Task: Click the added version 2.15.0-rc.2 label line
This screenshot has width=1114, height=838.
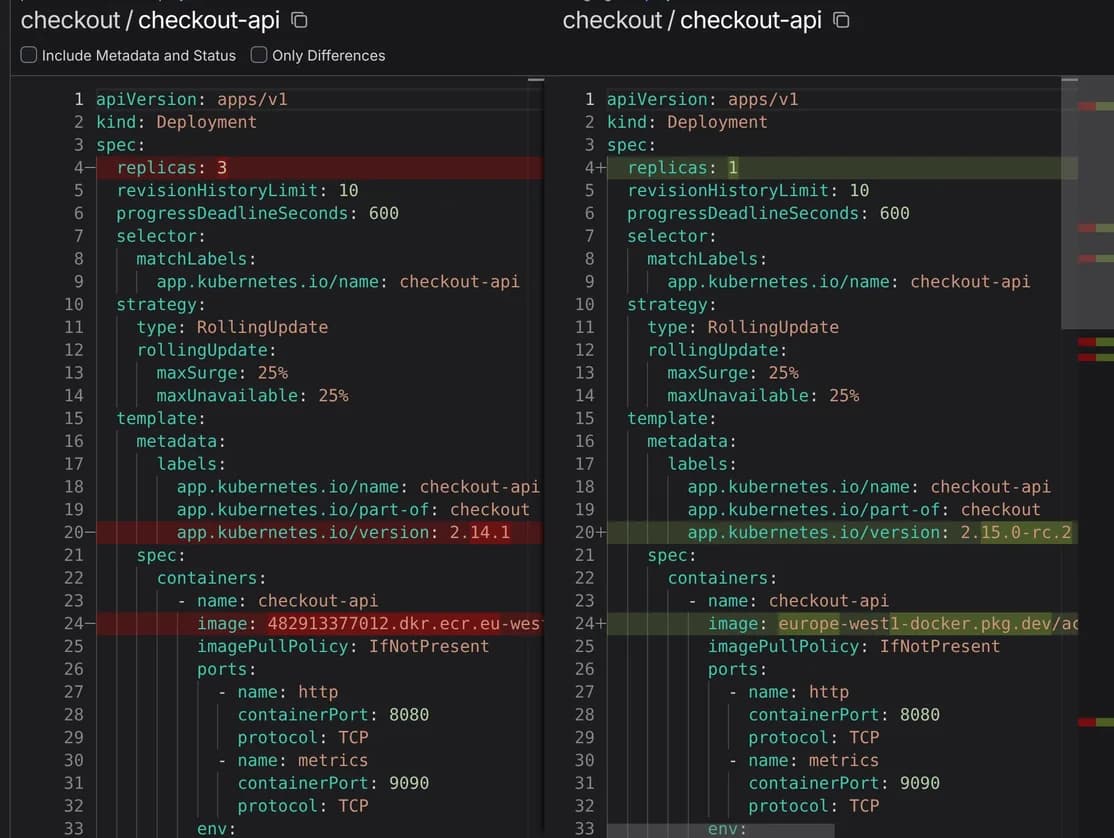Action: coord(842,533)
